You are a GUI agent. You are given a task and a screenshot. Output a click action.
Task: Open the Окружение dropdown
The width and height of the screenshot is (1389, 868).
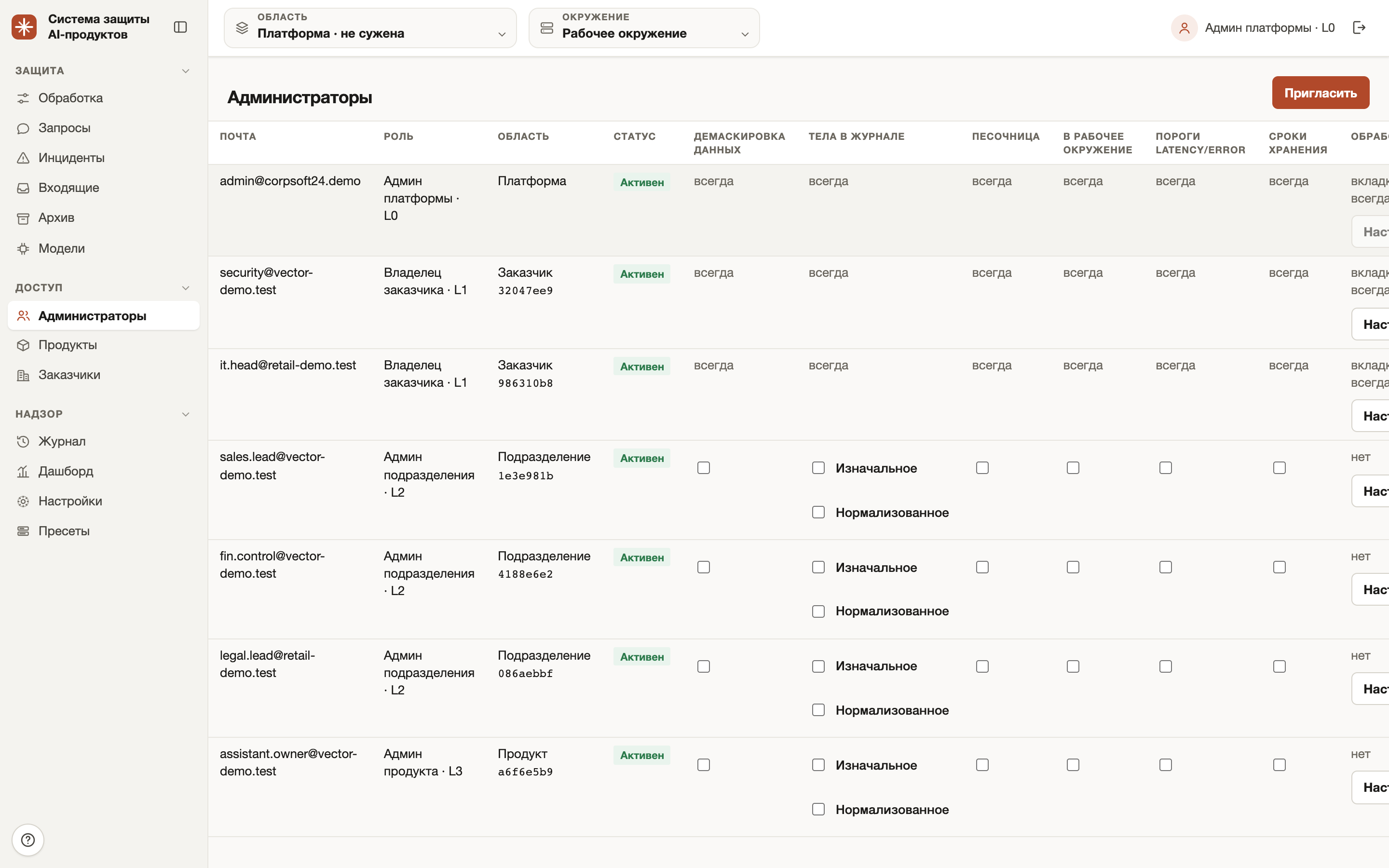(644, 27)
